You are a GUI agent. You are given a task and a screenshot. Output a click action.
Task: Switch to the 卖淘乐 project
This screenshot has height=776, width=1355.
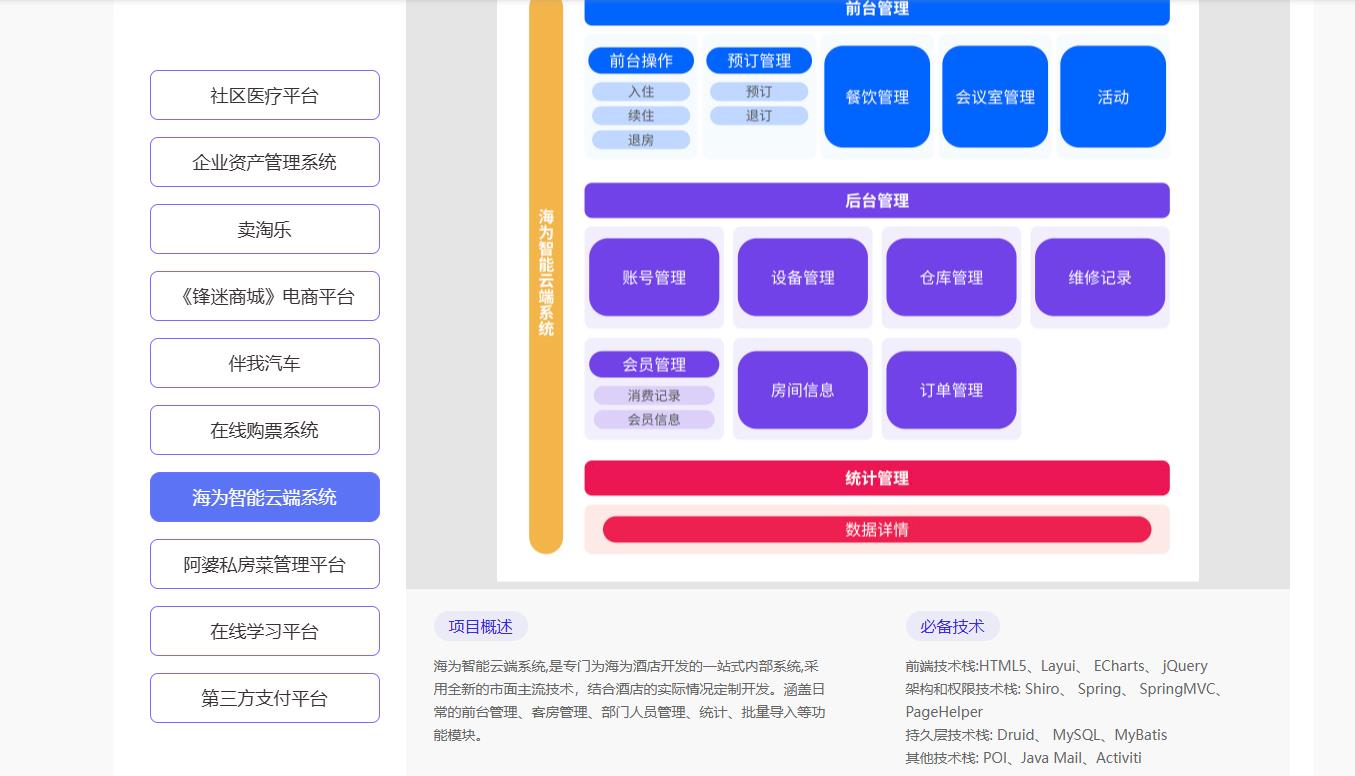point(264,229)
